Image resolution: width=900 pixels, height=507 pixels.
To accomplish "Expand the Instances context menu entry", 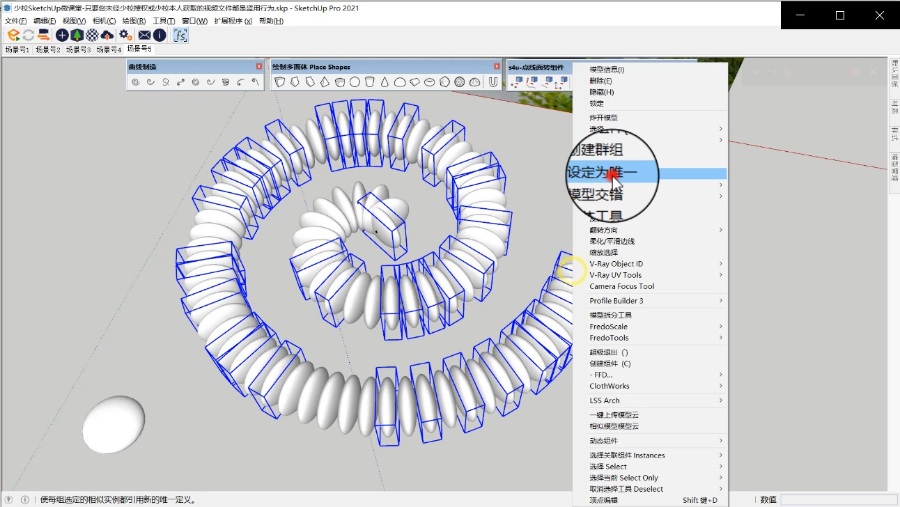I will 650,455.
